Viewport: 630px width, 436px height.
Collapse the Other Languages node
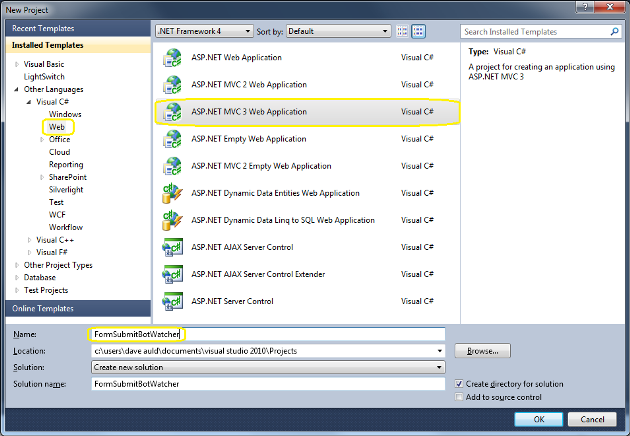click(x=16, y=89)
